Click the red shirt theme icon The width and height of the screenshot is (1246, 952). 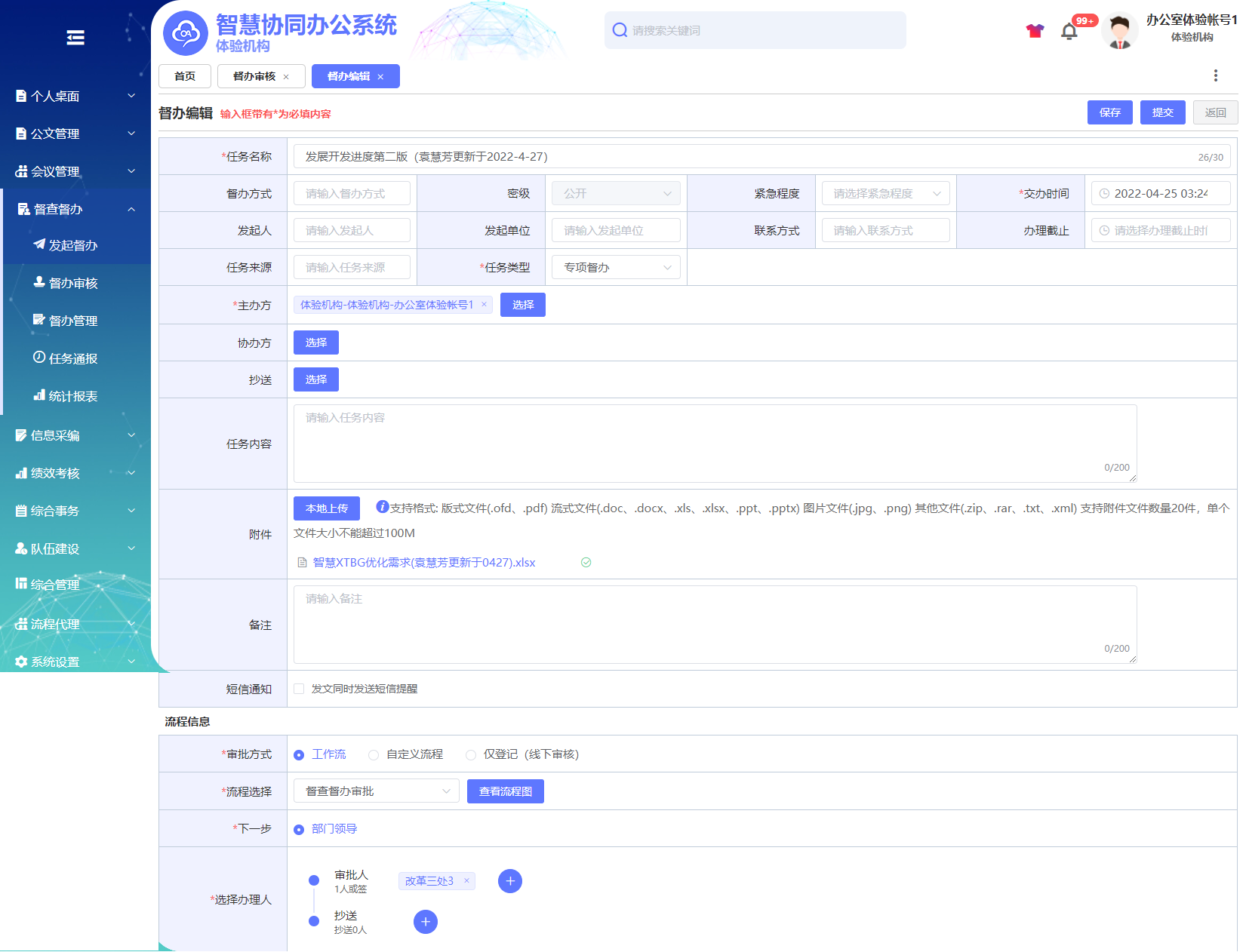click(1035, 31)
